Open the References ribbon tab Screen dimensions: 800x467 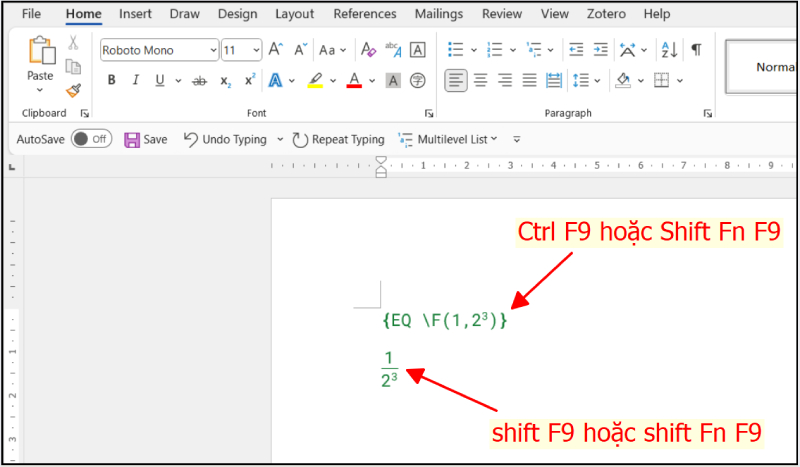[x=364, y=14]
